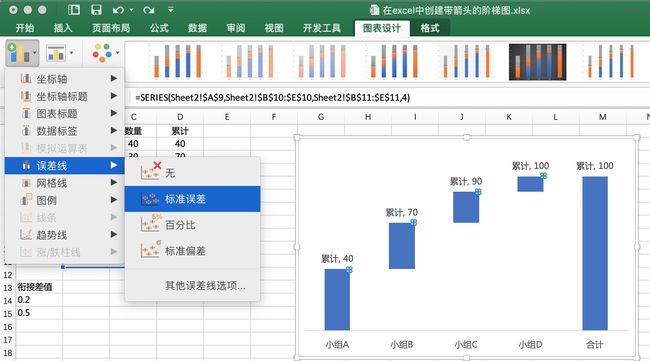
Task: Choose the 标准误差 error bar option
Action: click(x=192, y=199)
